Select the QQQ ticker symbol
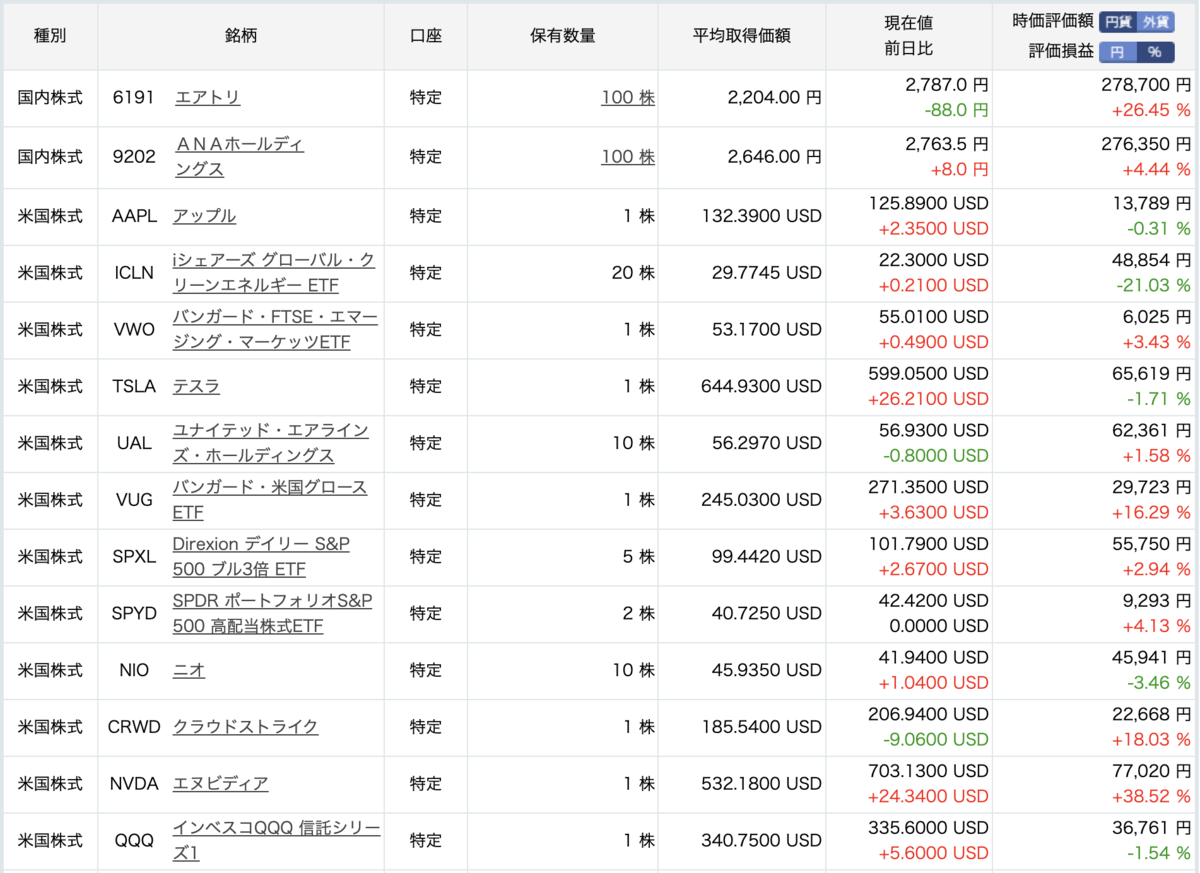 coord(134,841)
